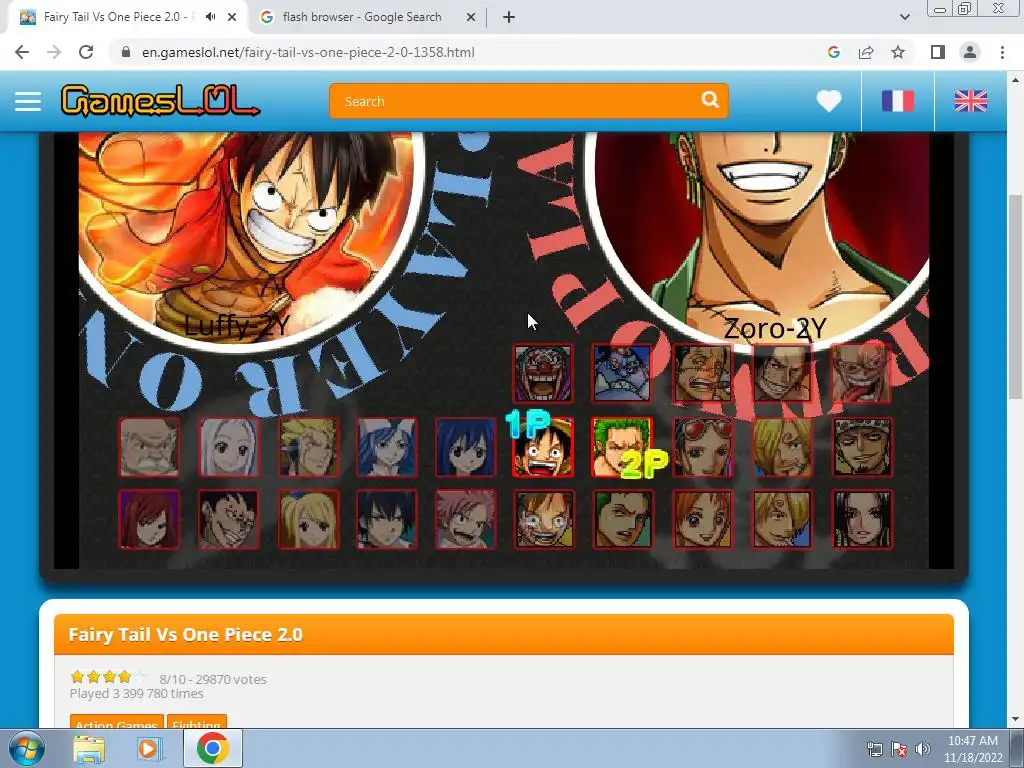Click the share page icon
The image size is (1024, 768).
pyautogui.click(x=866, y=52)
